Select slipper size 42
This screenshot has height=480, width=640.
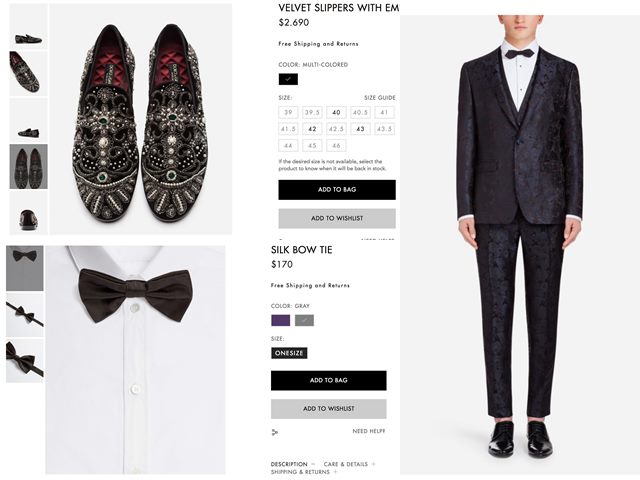pyautogui.click(x=313, y=129)
